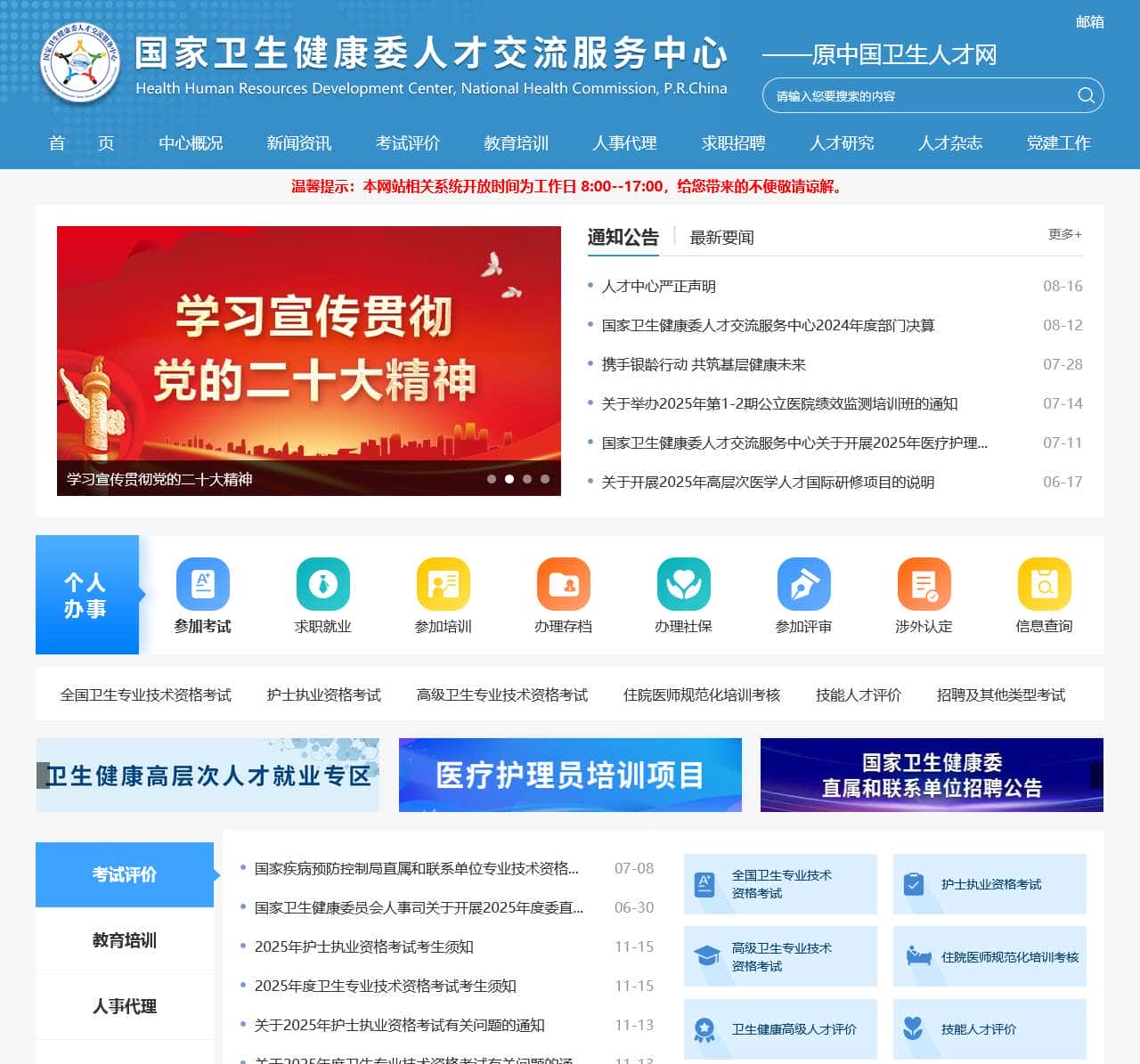Open the 参加培训 training icon
1140x1064 pixels.
pyautogui.click(x=443, y=586)
